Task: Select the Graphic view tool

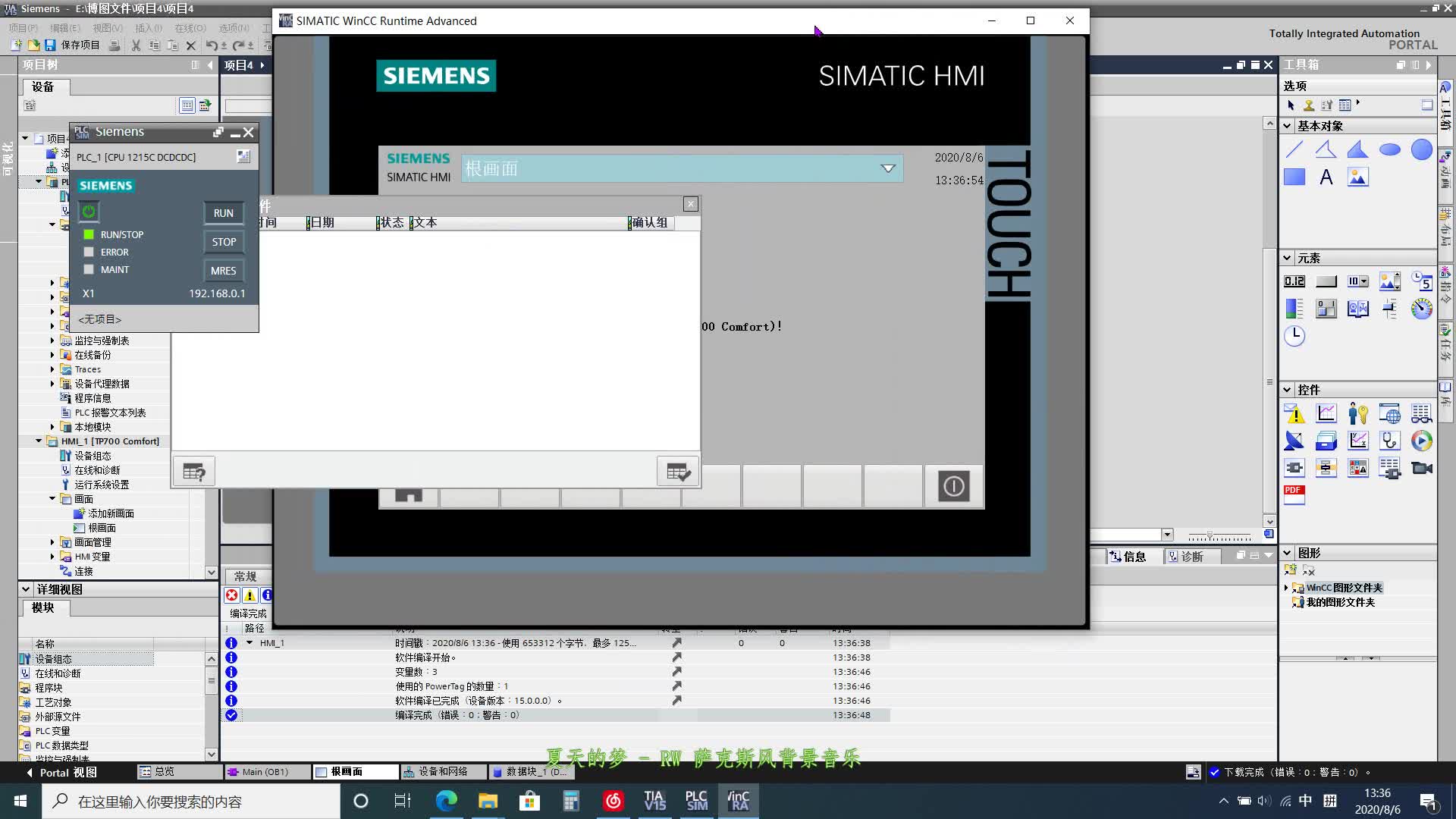Action: pos(1357,177)
